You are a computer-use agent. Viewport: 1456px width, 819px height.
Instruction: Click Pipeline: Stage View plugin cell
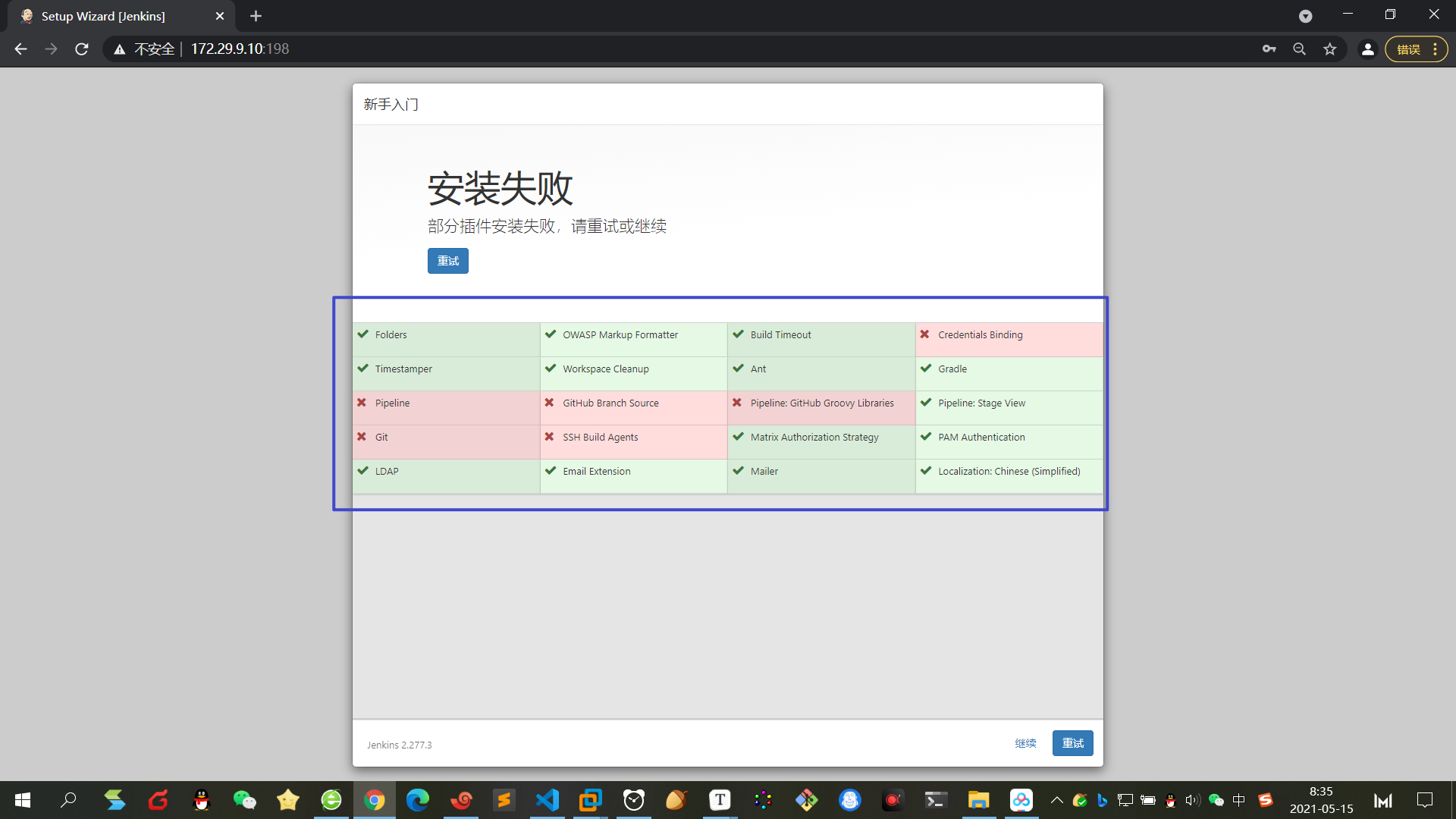click(1009, 408)
